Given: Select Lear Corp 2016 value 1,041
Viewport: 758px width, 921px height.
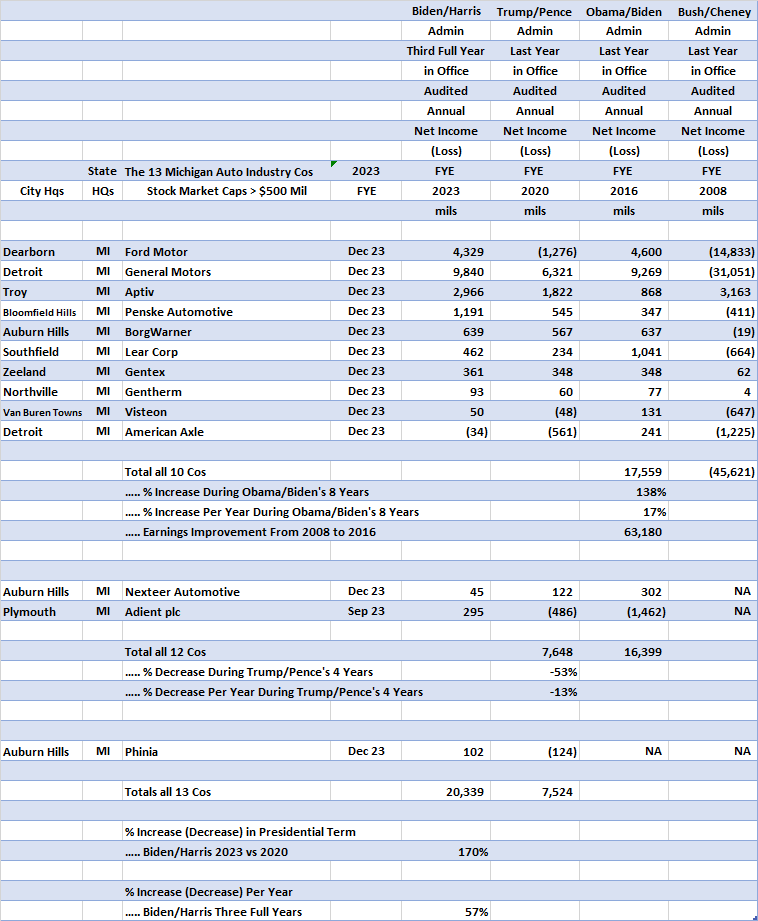Looking at the screenshot, I should [624, 351].
